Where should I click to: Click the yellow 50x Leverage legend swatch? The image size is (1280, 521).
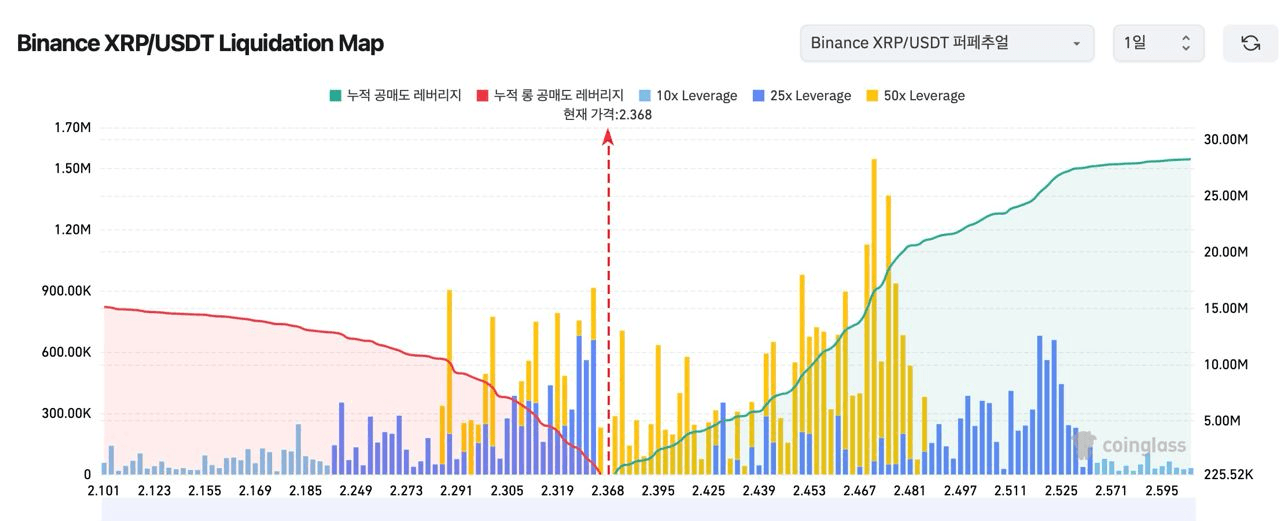tap(872, 96)
